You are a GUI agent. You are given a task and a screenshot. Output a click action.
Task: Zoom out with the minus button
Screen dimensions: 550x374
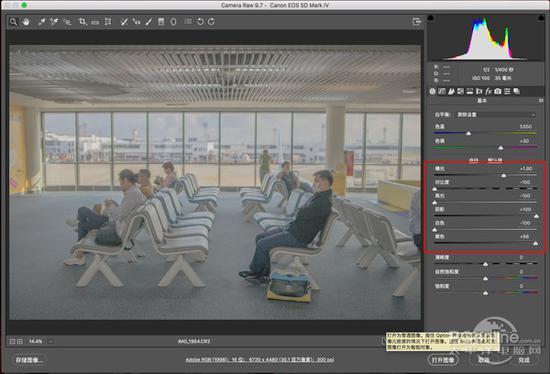coord(12,341)
